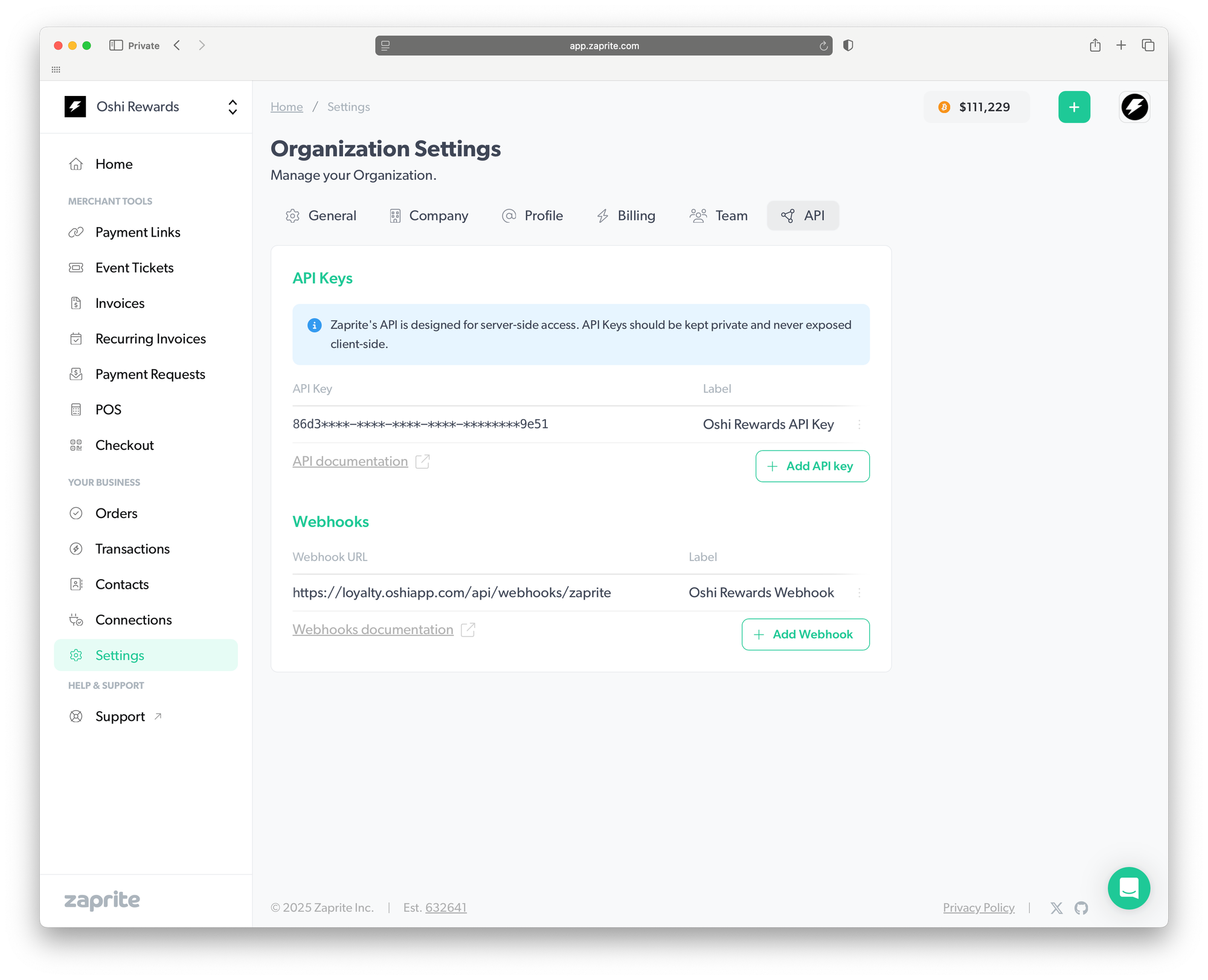
Task: Expand Oshi Rewards organization switcher
Action: [232, 107]
